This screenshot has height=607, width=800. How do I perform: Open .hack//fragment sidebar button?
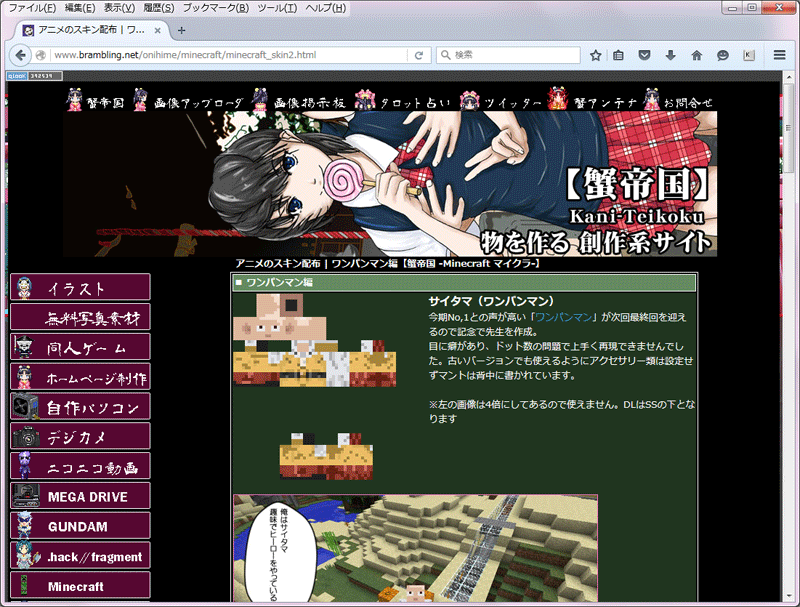(x=81, y=555)
